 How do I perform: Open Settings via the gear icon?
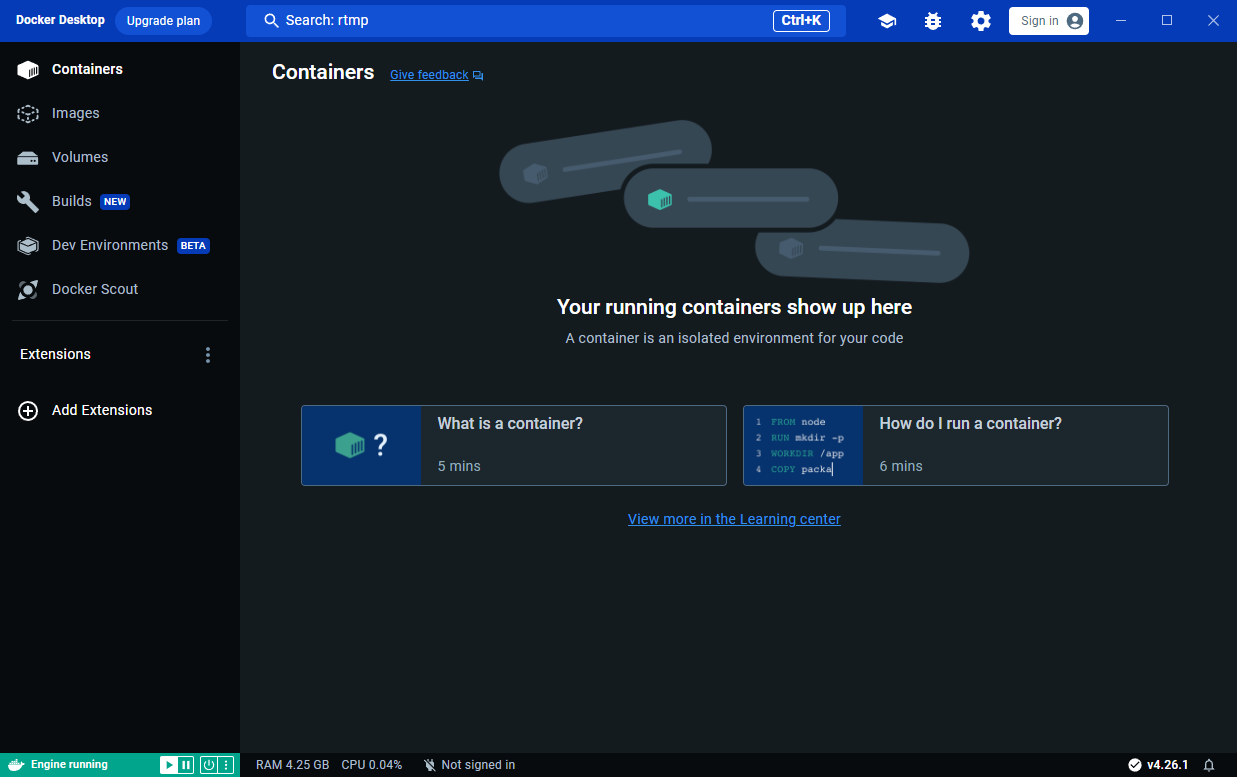click(981, 21)
